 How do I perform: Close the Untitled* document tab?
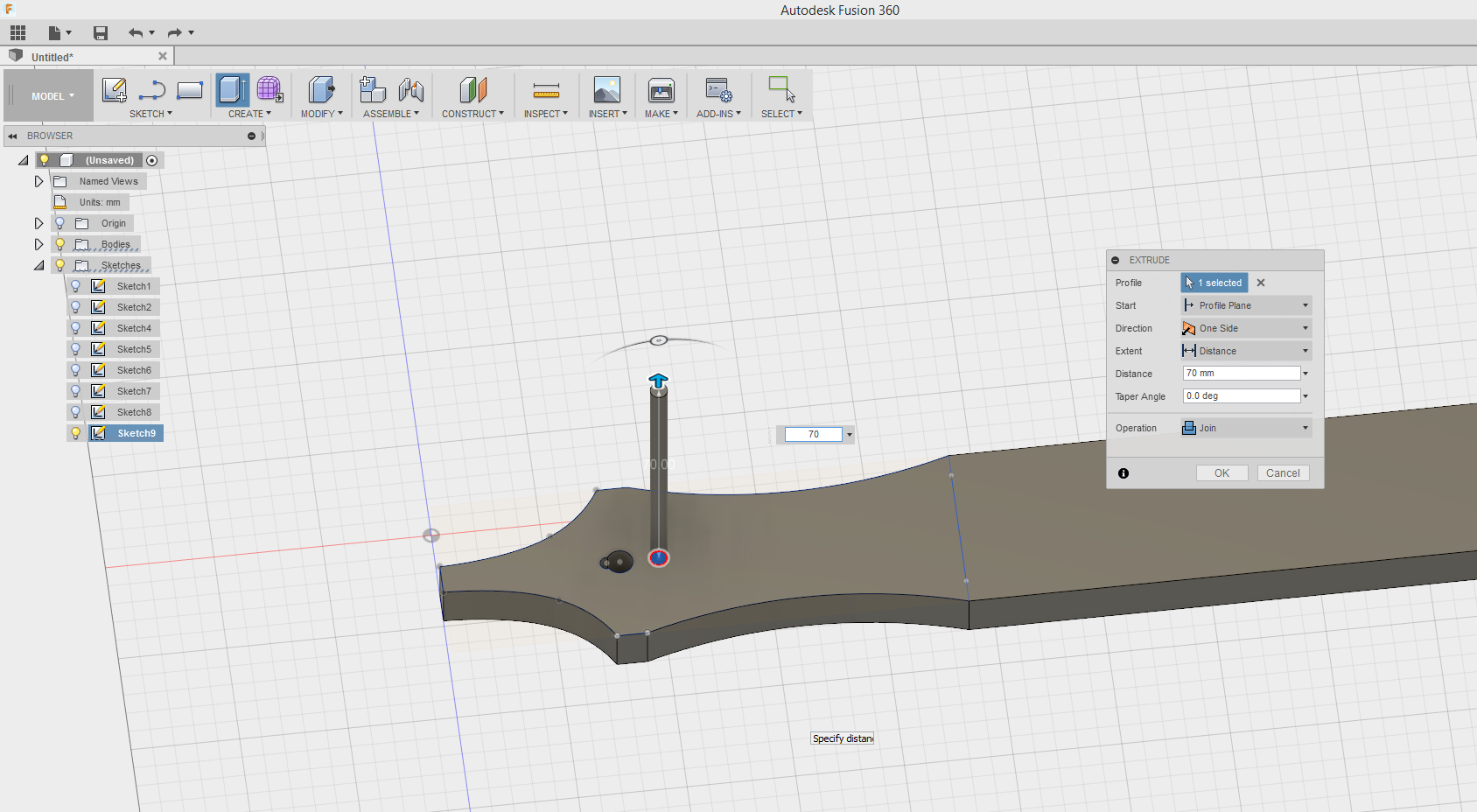coord(163,56)
